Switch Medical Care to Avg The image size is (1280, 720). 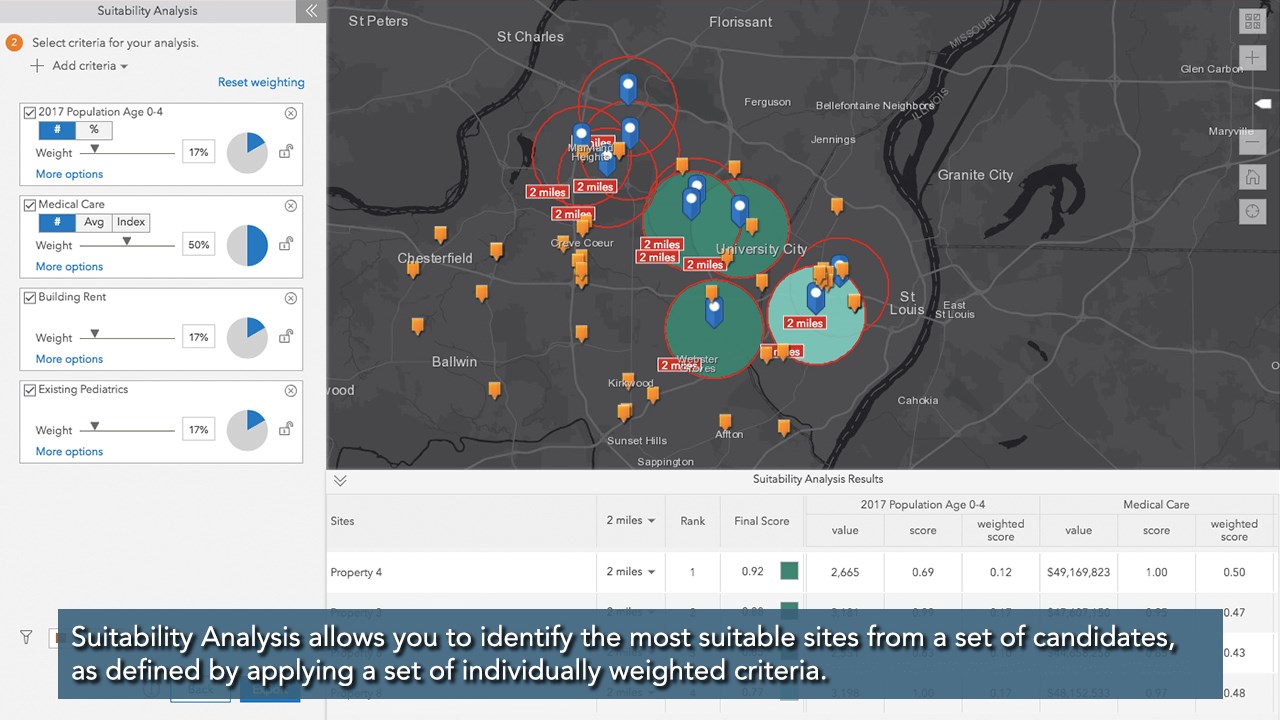(x=94, y=223)
